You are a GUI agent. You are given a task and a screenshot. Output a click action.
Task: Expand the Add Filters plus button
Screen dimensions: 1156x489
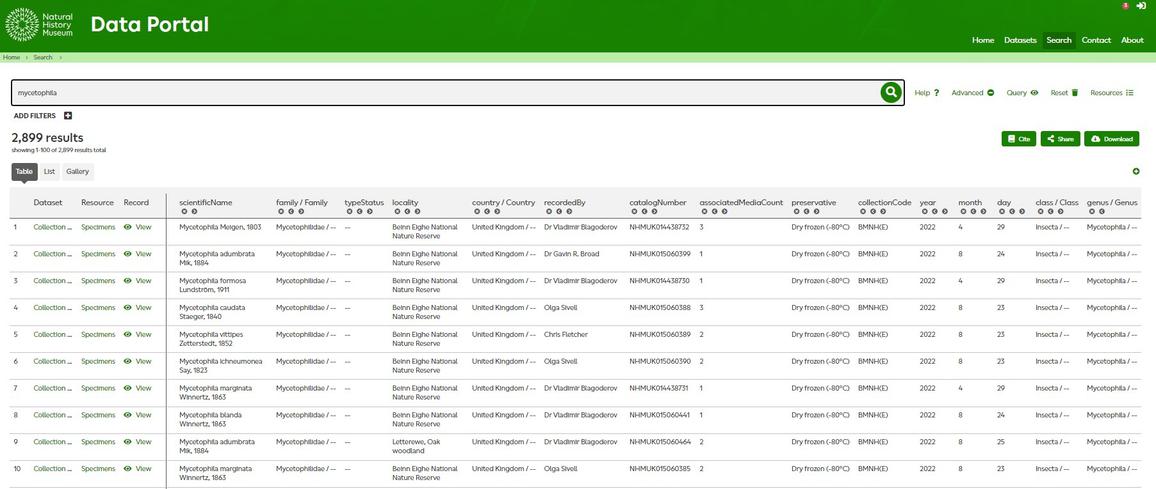point(68,116)
